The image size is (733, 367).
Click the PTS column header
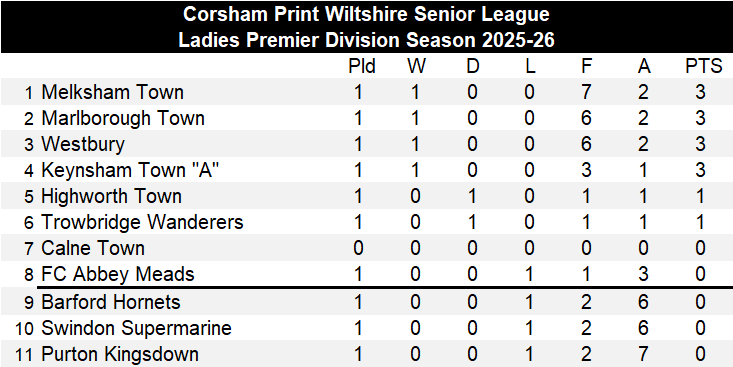tap(704, 67)
